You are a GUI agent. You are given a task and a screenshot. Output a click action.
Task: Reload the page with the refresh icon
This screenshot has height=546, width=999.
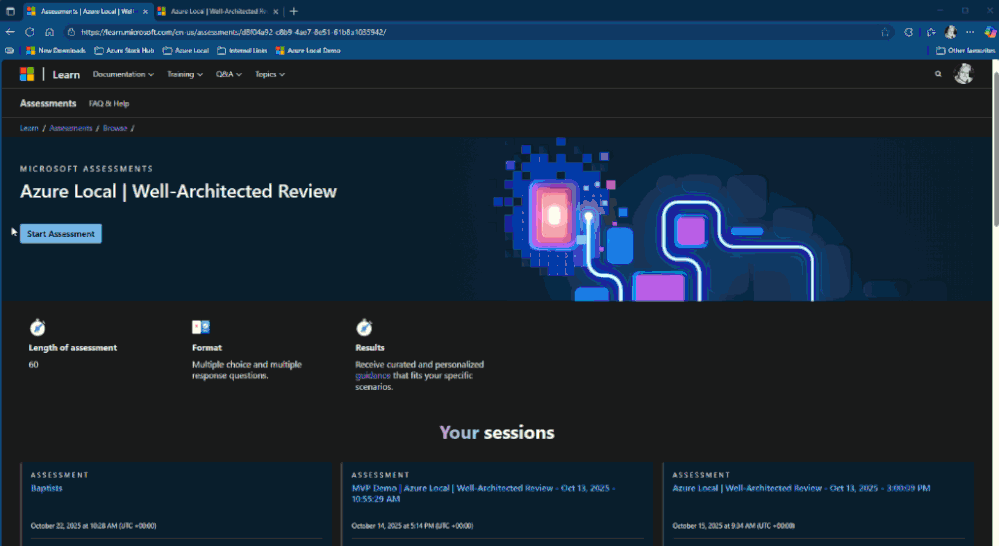click(29, 32)
